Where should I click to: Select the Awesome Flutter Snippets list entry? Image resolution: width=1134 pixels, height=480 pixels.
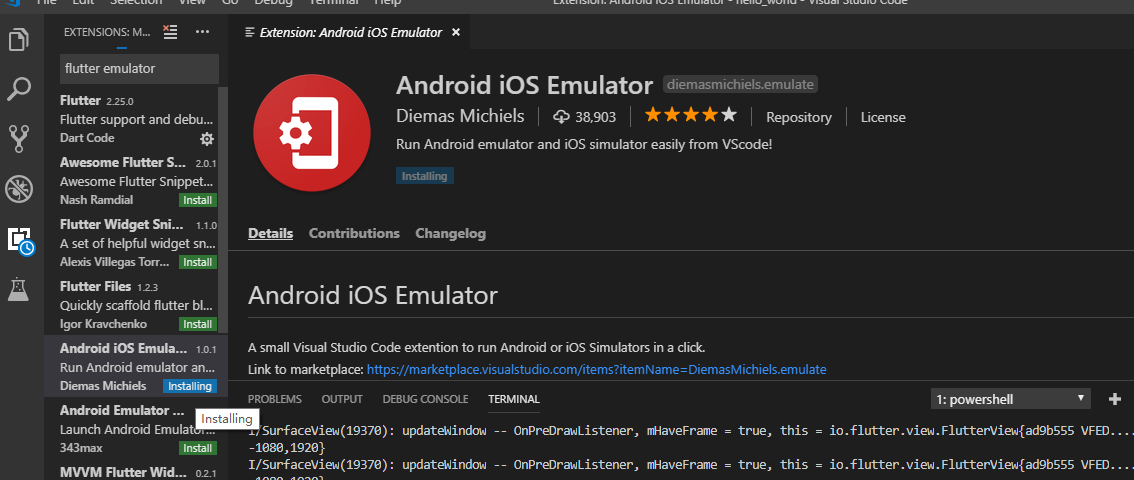tap(136, 181)
